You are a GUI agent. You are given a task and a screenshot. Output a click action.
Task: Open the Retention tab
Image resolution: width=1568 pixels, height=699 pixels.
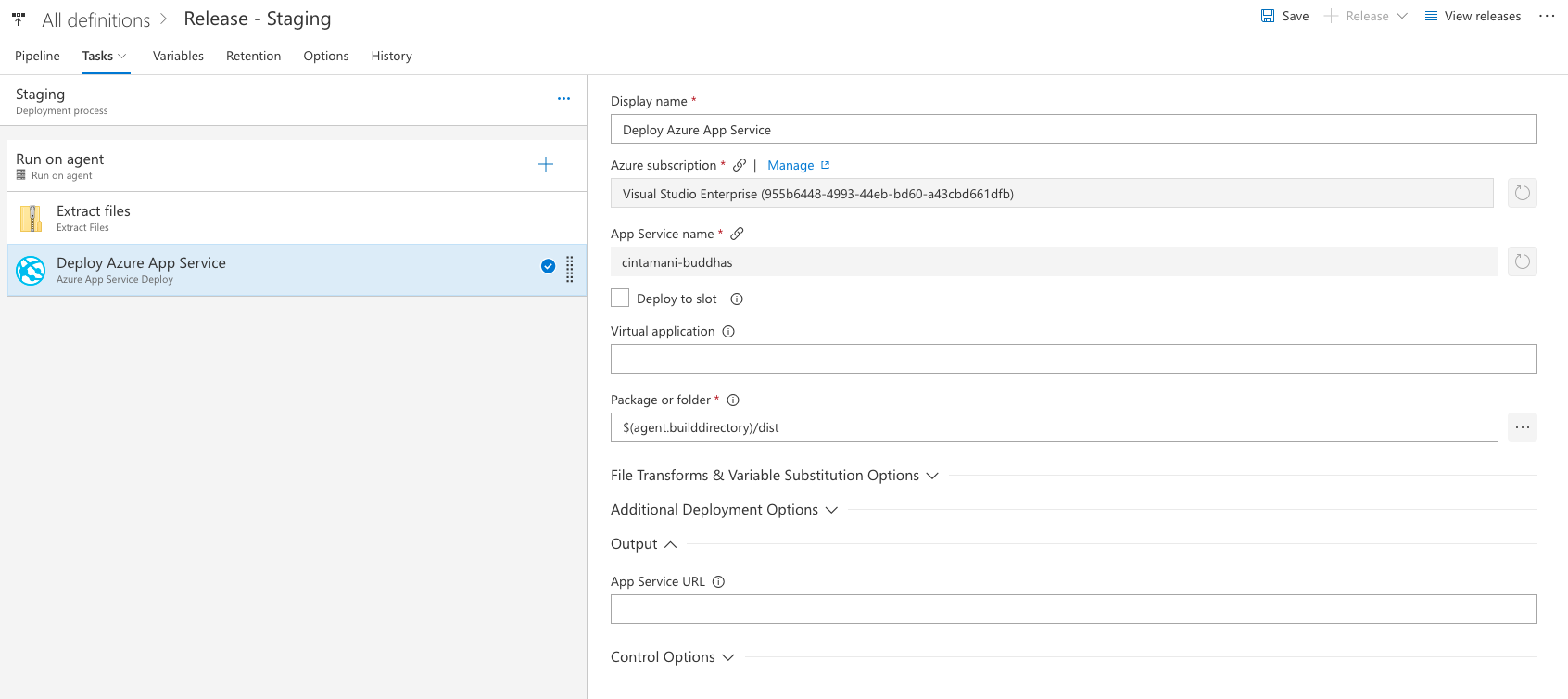[x=253, y=56]
